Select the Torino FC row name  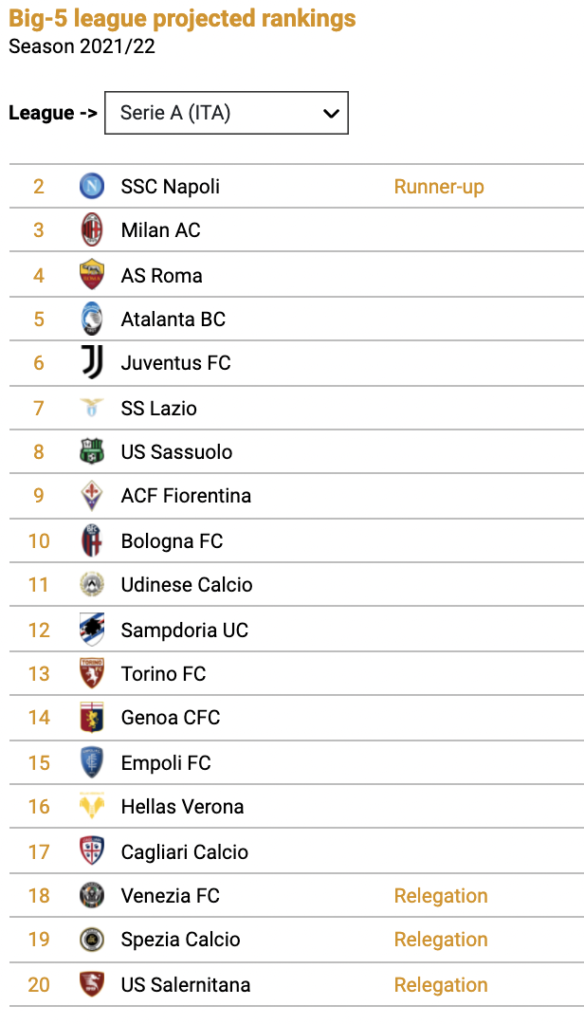click(x=163, y=673)
